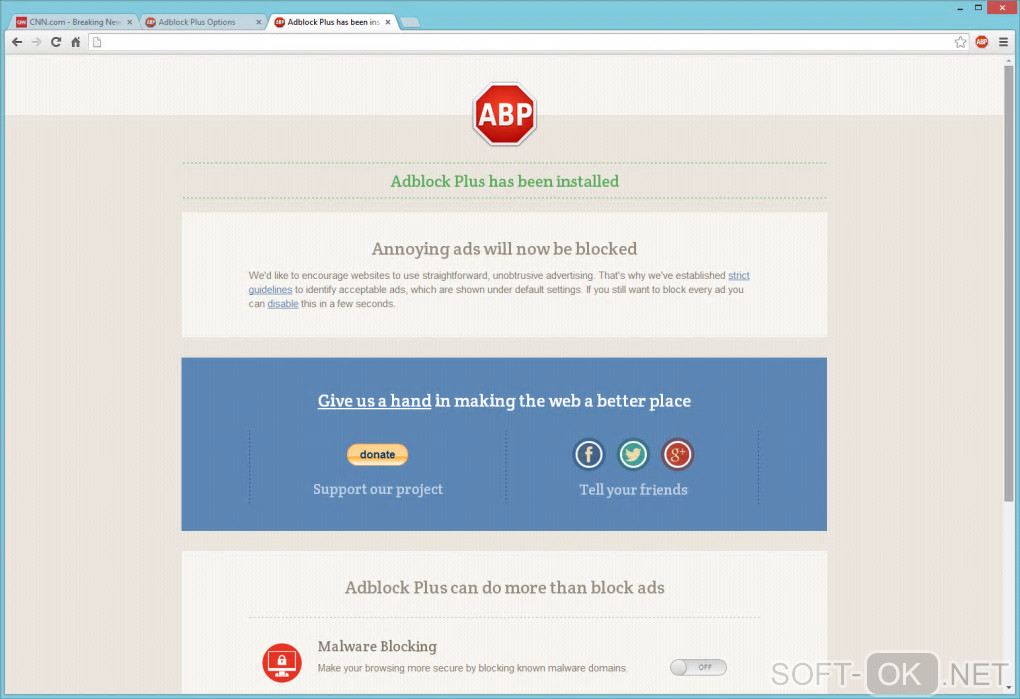The image size is (1020, 699).
Task: Share on Facebook icon
Action: click(589, 454)
